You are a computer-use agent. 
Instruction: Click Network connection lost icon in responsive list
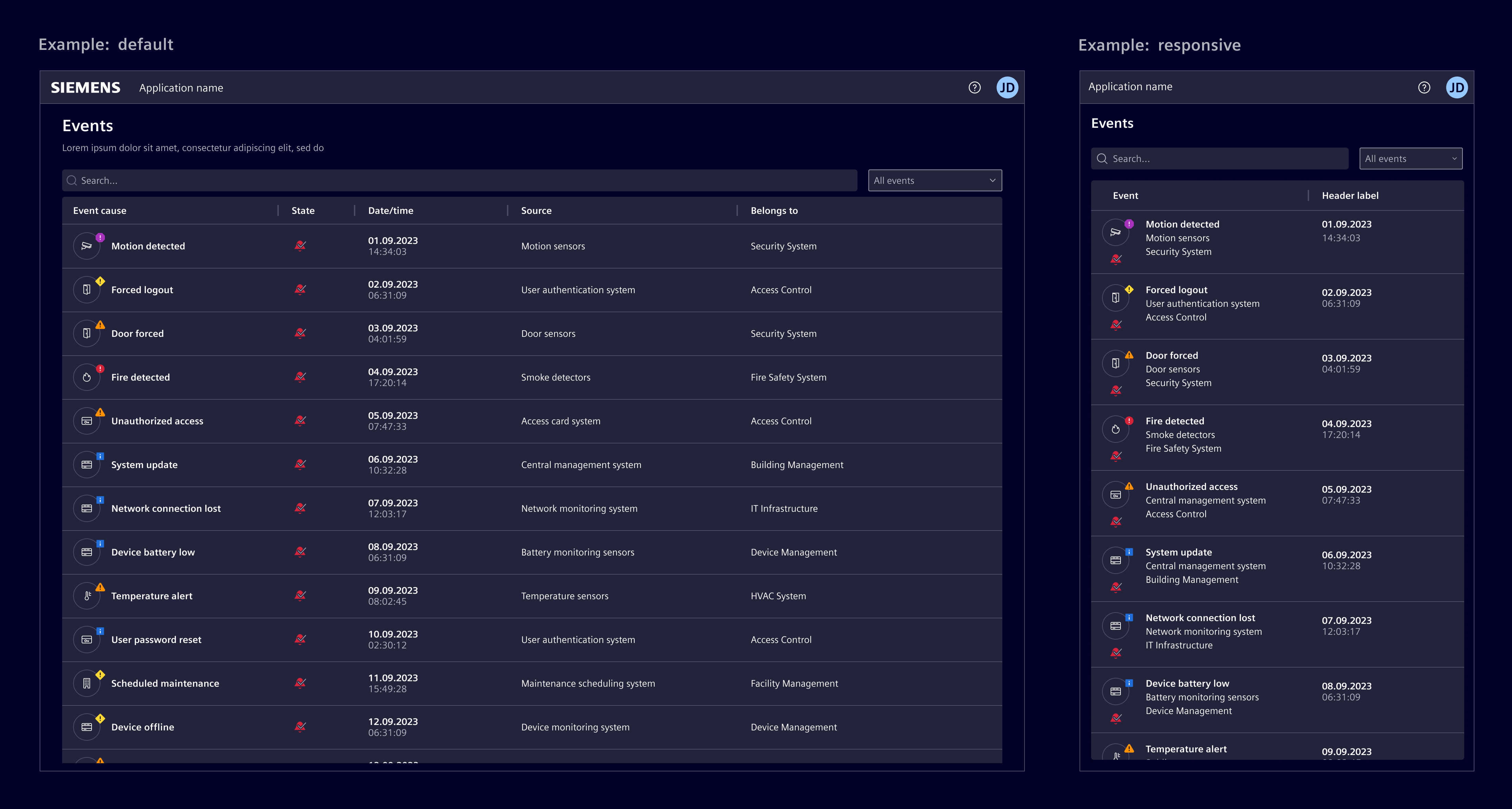click(x=1116, y=626)
